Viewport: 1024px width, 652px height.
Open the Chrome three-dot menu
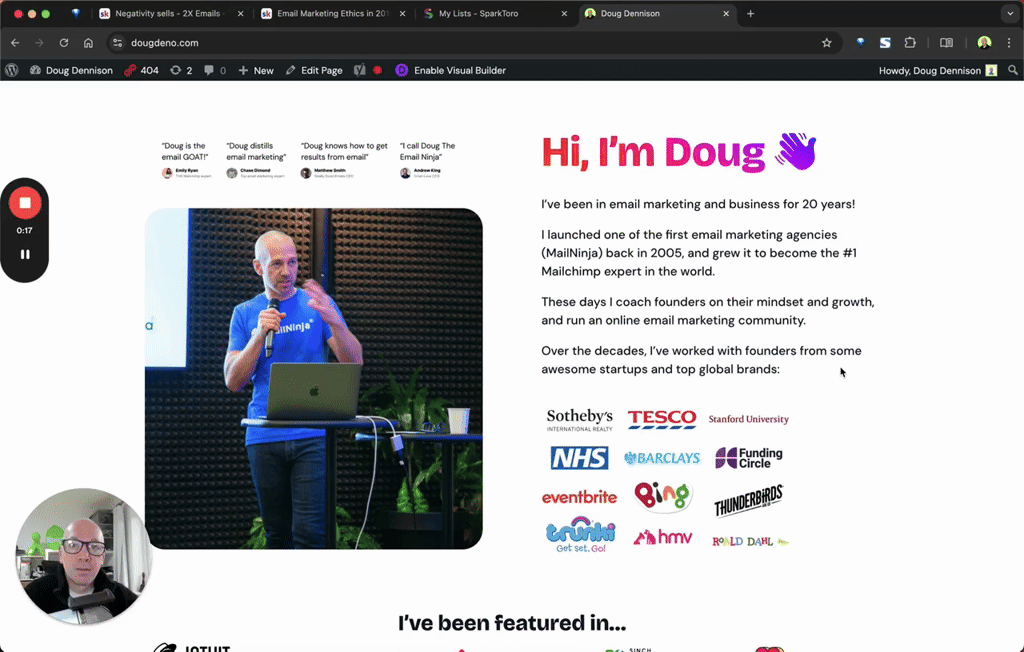[x=1009, y=42]
